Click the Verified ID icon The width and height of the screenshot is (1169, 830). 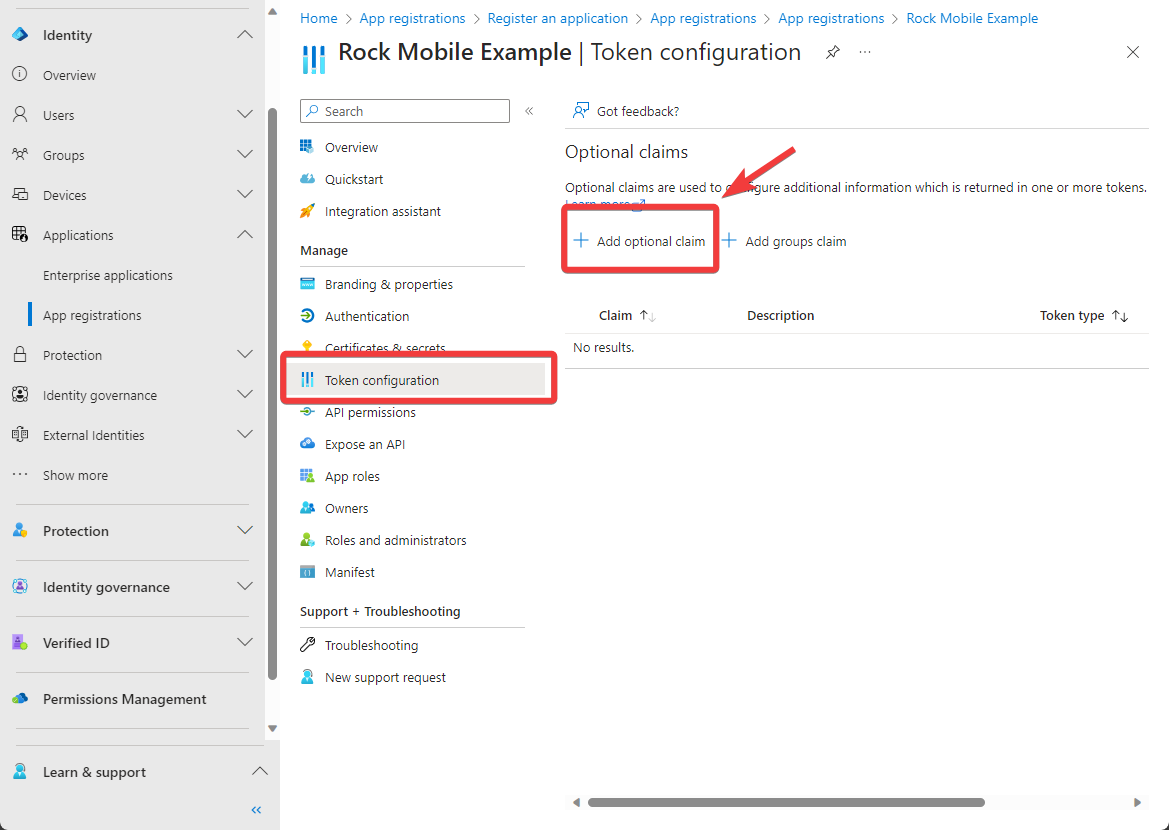20,642
